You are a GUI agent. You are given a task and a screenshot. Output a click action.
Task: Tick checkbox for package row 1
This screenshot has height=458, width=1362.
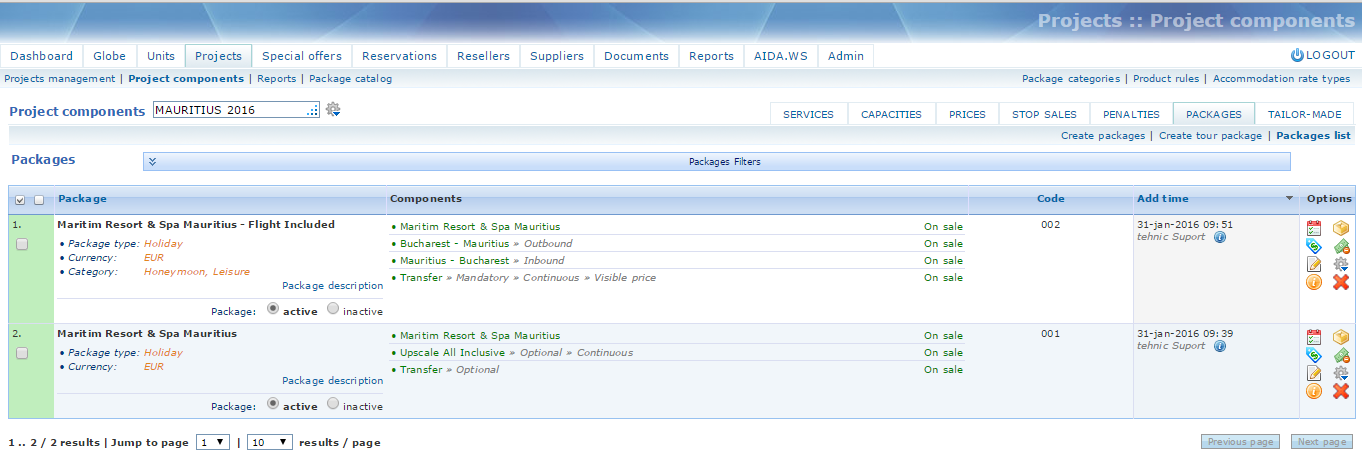coord(22,244)
